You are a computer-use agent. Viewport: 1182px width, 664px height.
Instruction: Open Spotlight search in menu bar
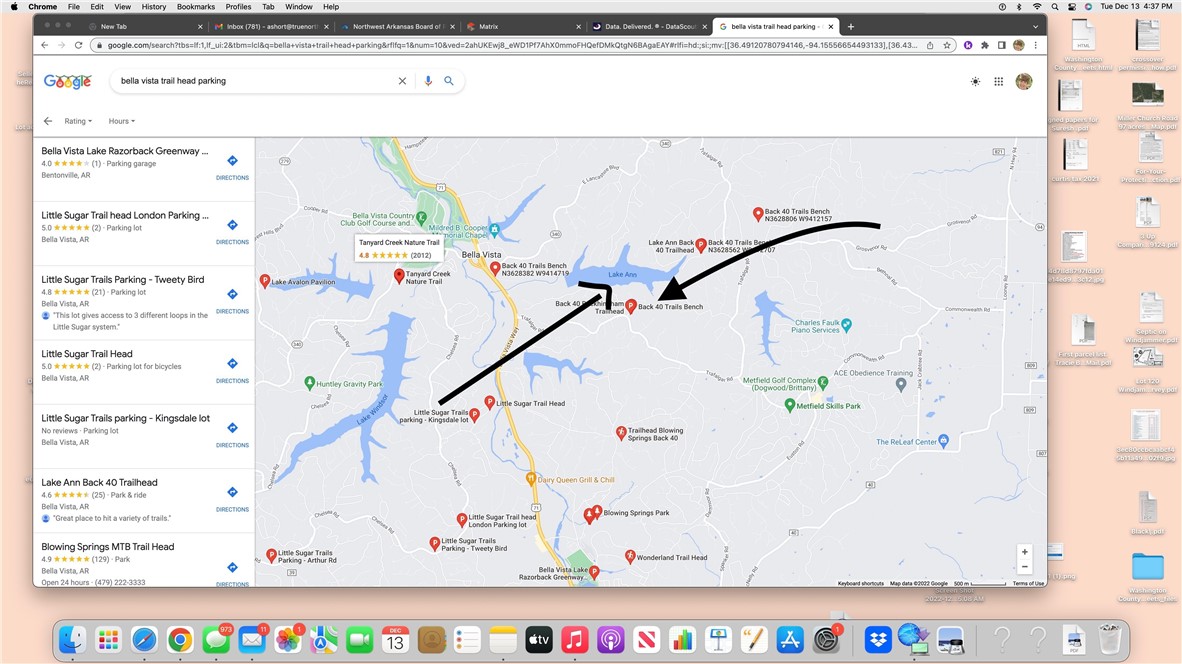[x=1055, y=7]
